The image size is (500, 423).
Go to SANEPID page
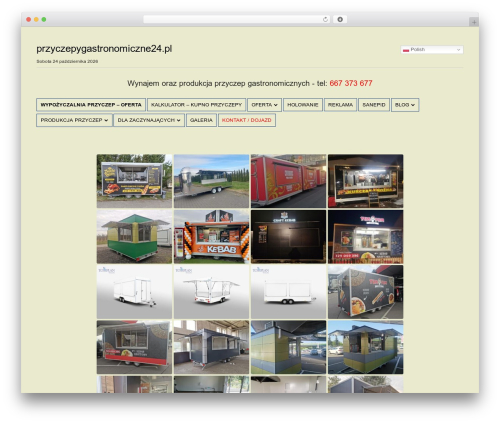(x=374, y=105)
